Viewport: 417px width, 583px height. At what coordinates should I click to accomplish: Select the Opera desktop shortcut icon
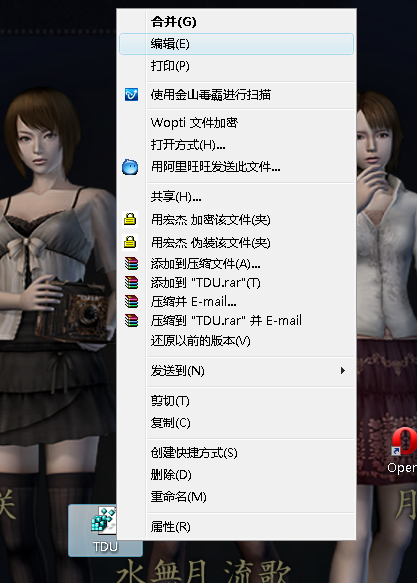point(405,442)
